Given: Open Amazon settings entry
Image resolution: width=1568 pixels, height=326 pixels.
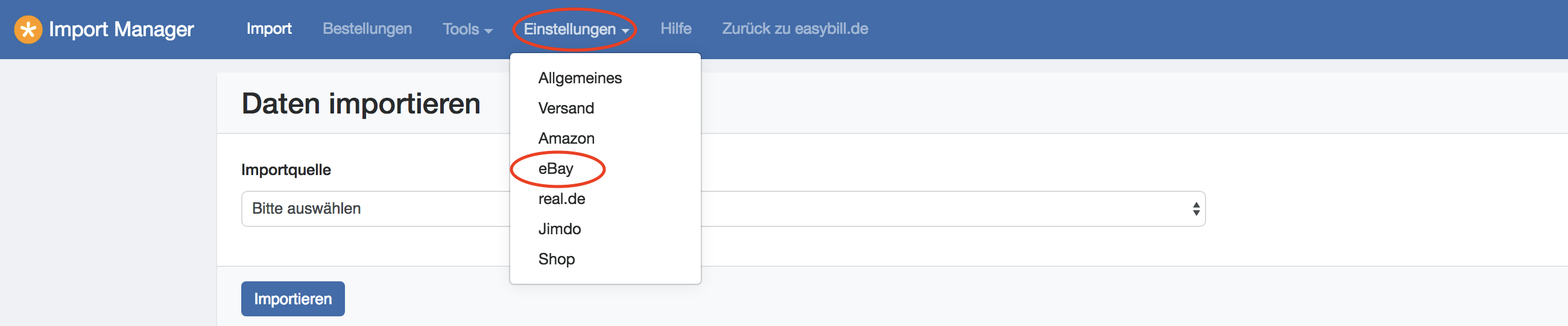Looking at the screenshot, I should click(x=566, y=138).
